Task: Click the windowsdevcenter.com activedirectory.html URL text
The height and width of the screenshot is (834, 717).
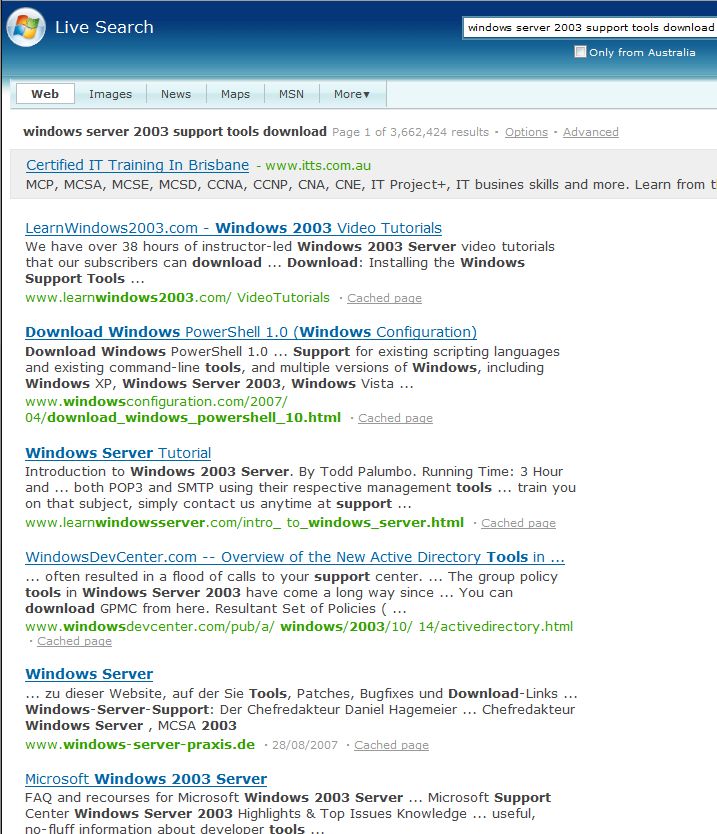Action: (299, 627)
